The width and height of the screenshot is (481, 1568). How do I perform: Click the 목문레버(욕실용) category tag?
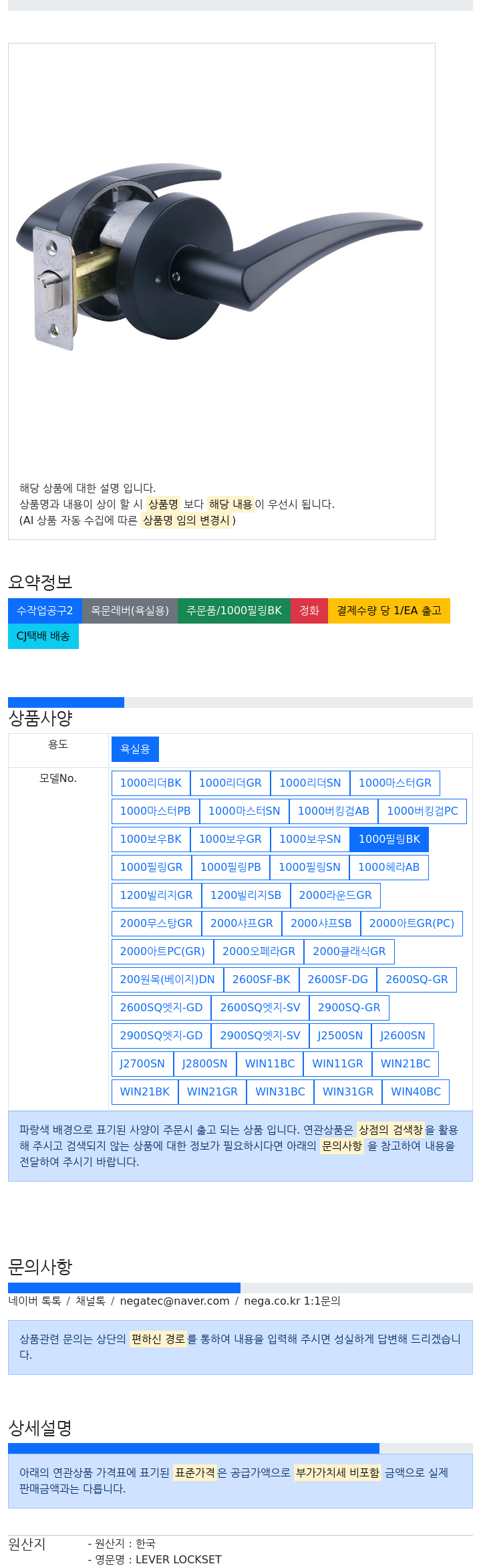130,611
